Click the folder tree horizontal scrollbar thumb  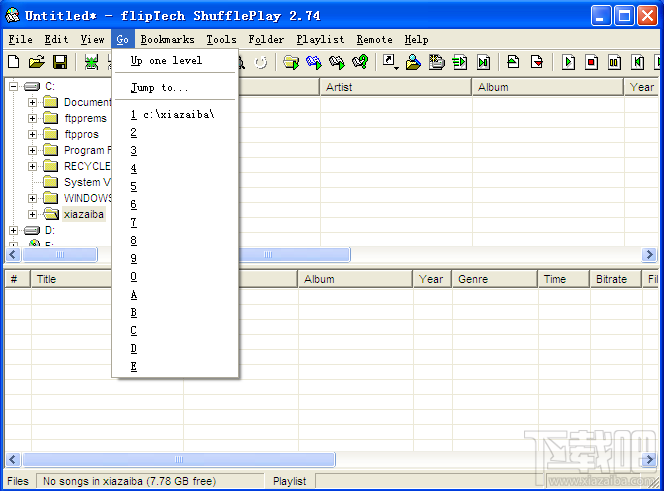(x=60, y=255)
